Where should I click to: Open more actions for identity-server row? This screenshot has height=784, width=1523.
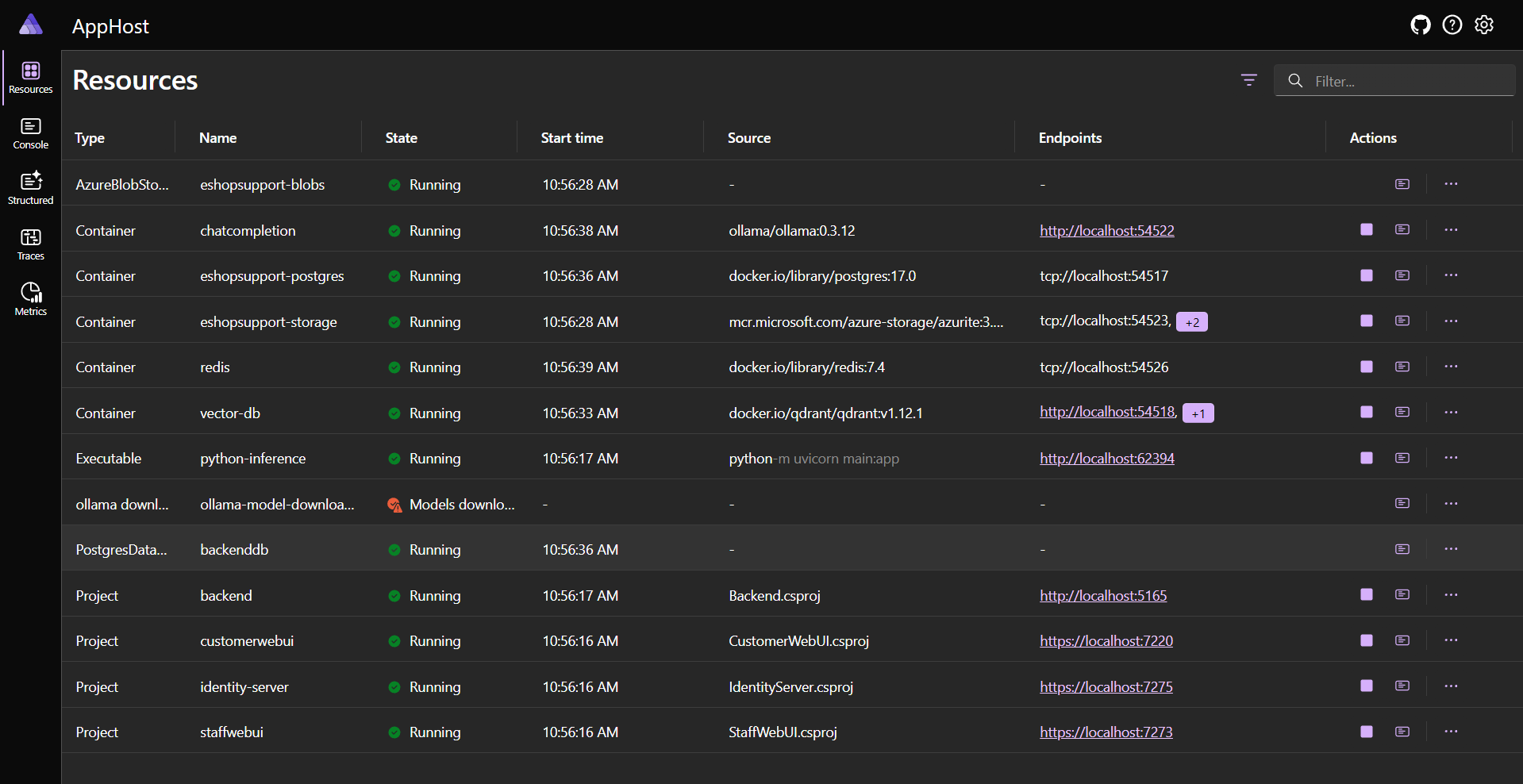(x=1451, y=686)
